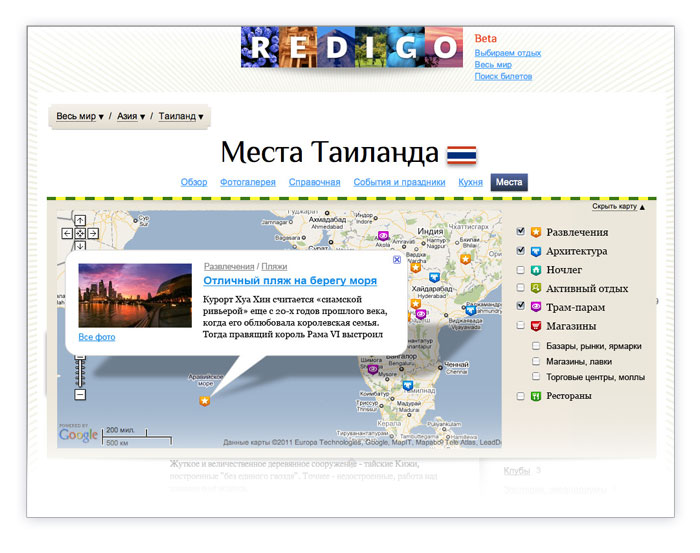Click the orange star marker in the Arabian Sea
Viewport: 700px width, 553px height.
coord(205,401)
